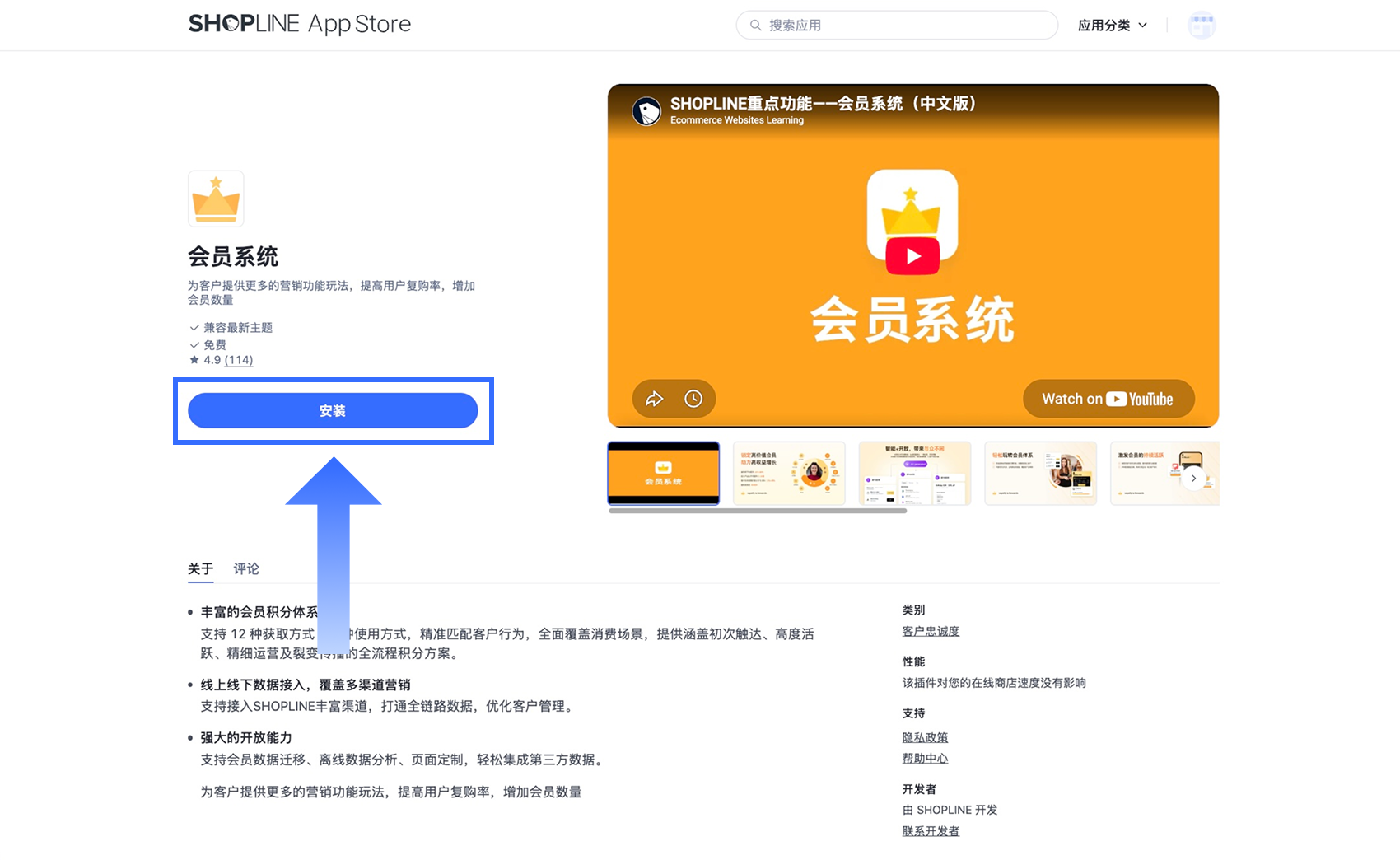
Task: Open Watch on YouTube
Action: click(1108, 399)
